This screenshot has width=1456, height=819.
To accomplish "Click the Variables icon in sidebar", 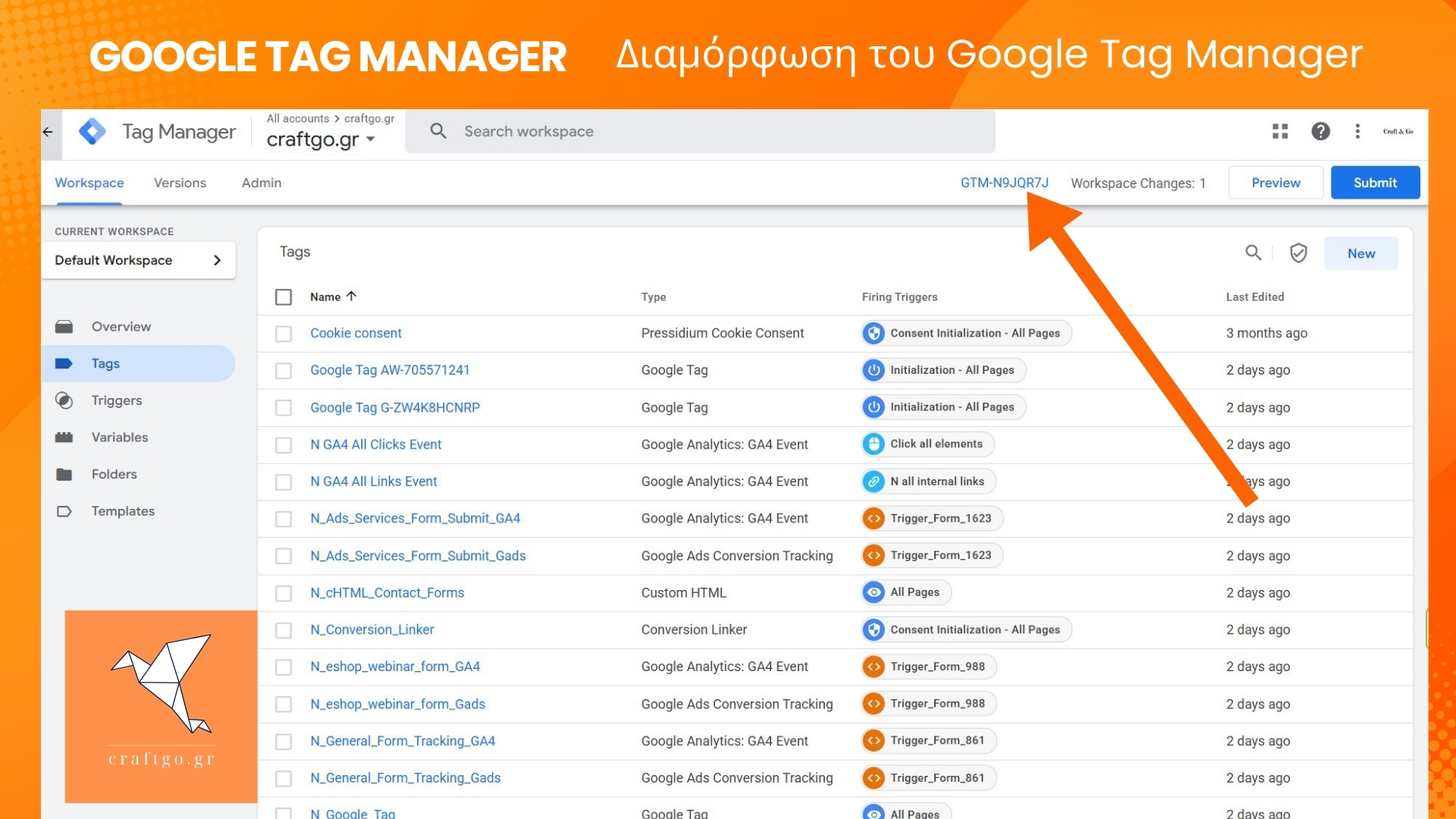I will pos(64,438).
